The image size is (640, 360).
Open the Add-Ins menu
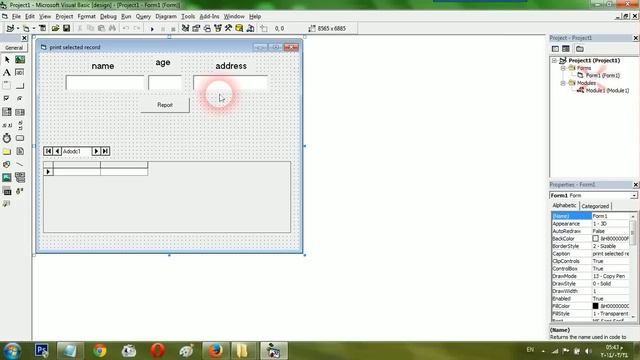(209, 16)
